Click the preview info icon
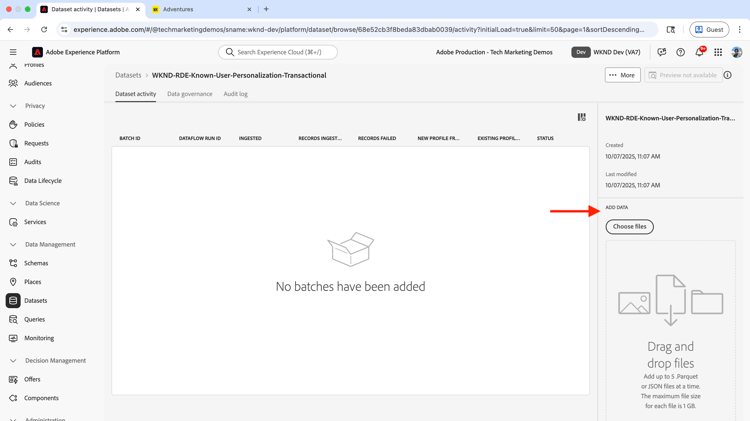This screenshot has width=750, height=421. pyautogui.click(x=728, y=75)
